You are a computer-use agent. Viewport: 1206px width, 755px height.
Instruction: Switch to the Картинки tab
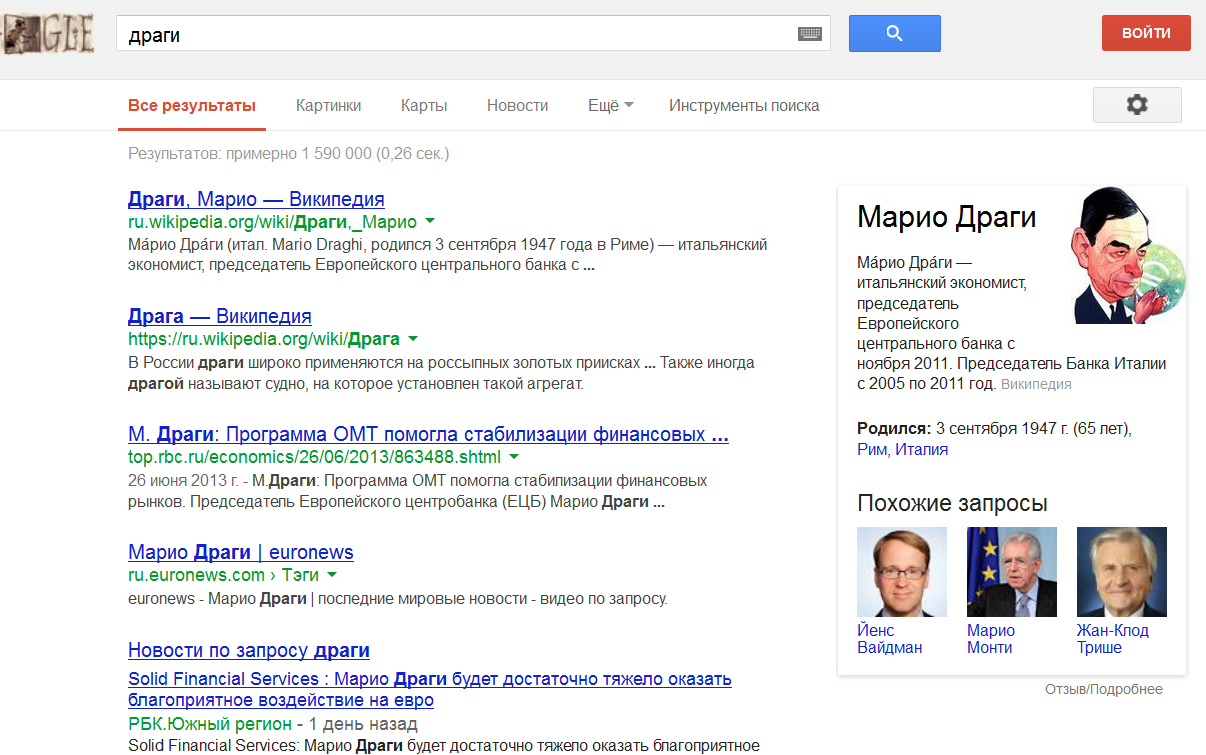[328, 105]
